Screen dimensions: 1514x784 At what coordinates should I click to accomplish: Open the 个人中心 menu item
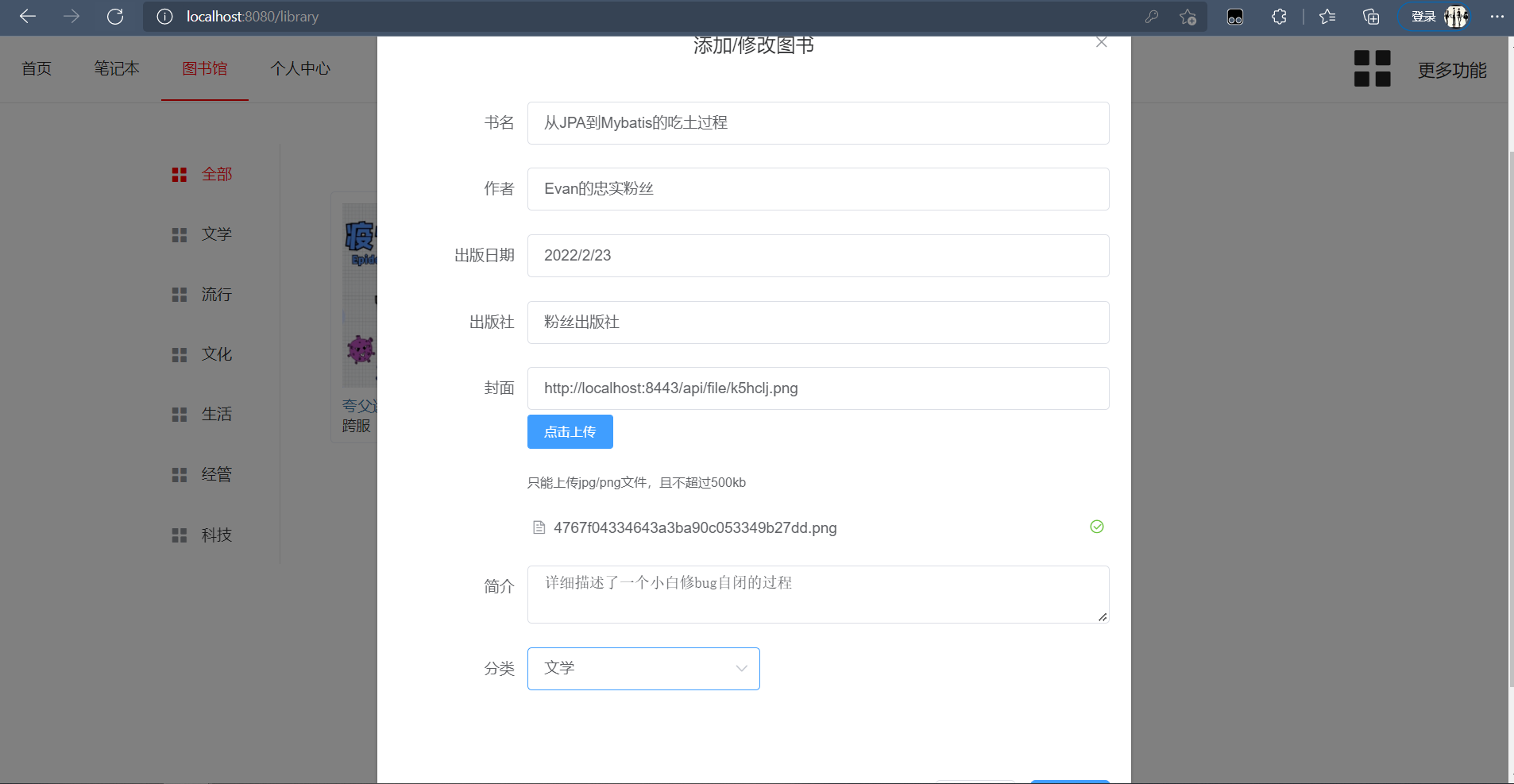pos(299,69)
